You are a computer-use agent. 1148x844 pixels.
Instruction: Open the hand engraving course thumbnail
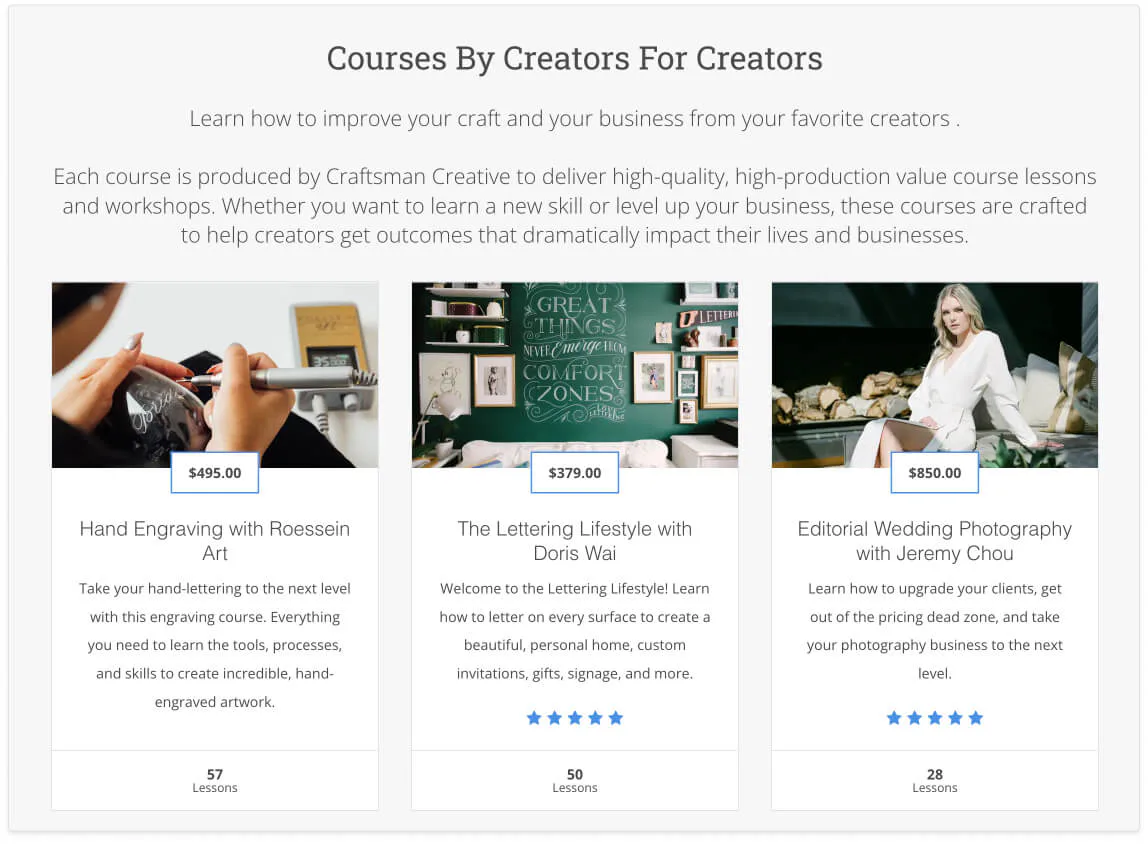[215, 375]
